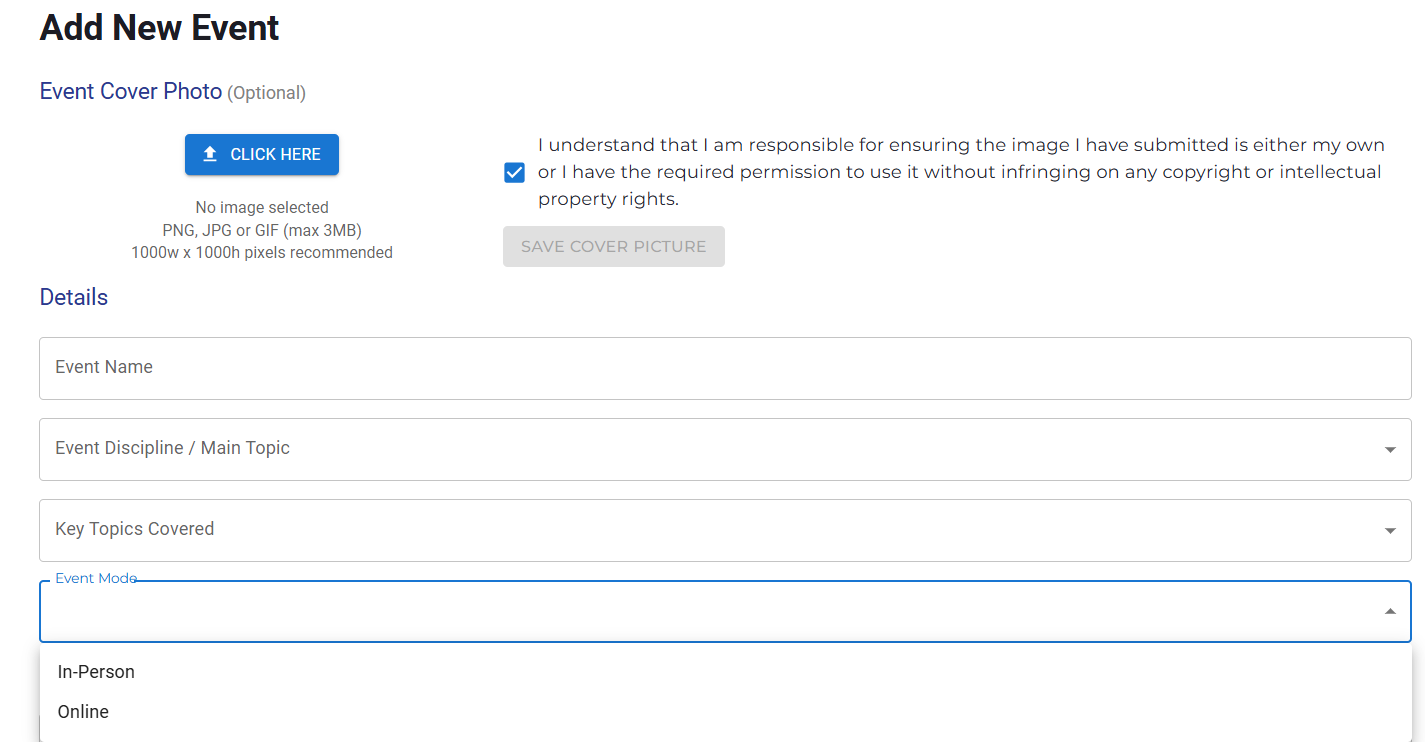The height and width of the screenshot is (742, 1425).
Task: Expand the Key Topics Covered arrow
Action: [x=1390, y=531]
